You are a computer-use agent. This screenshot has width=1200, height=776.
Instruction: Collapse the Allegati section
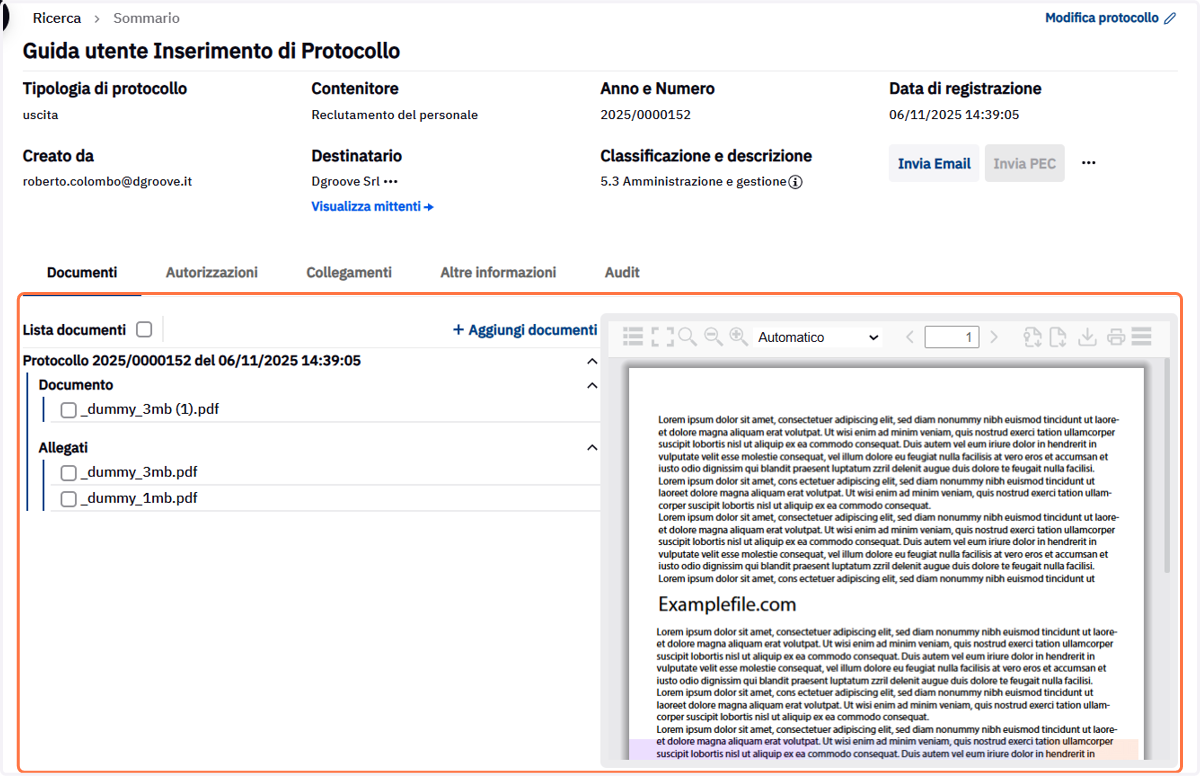tap(592, 448)
